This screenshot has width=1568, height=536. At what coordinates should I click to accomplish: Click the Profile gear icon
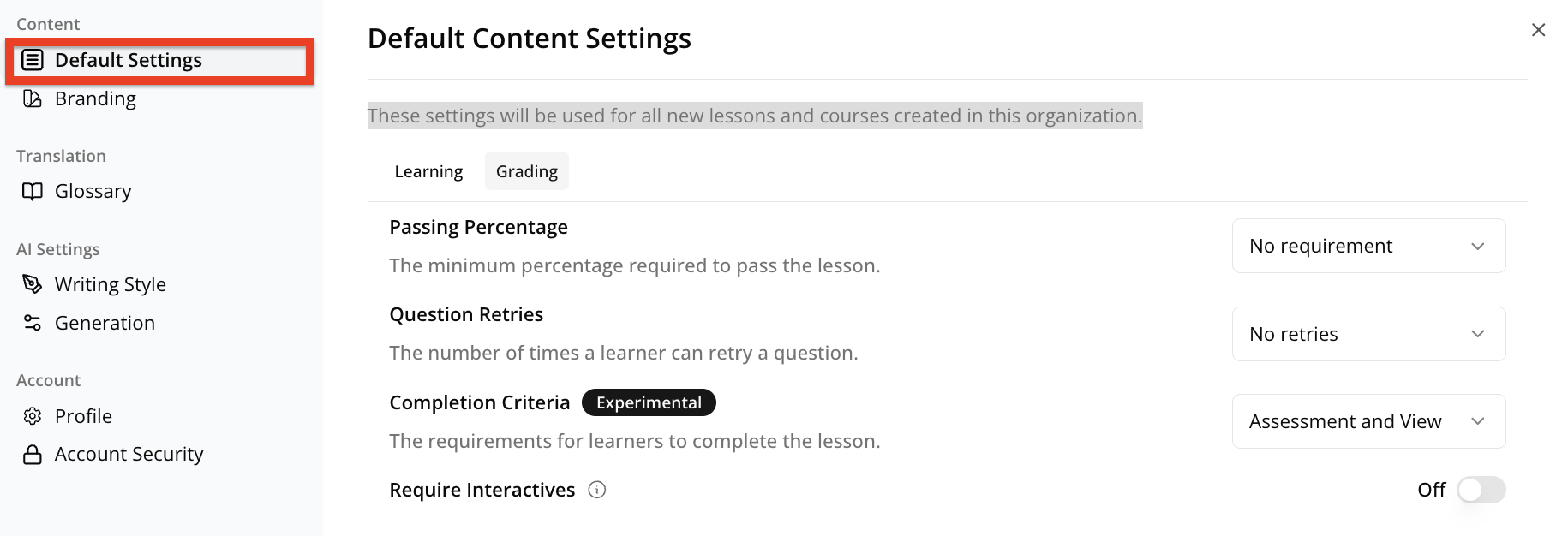(33, 416)
